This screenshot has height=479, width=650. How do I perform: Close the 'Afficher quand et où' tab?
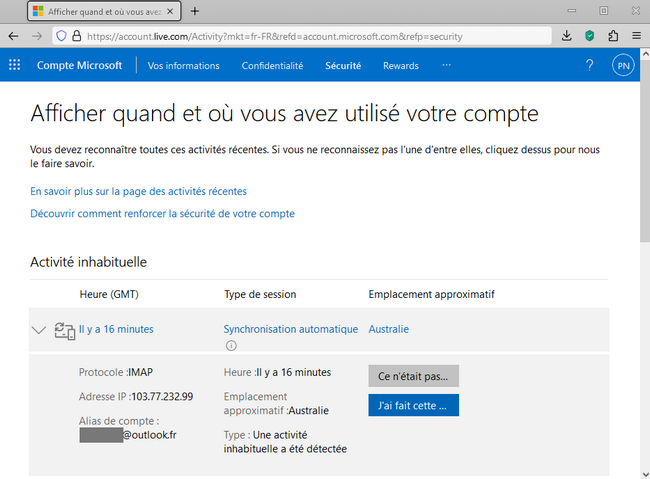pos(170,12)
